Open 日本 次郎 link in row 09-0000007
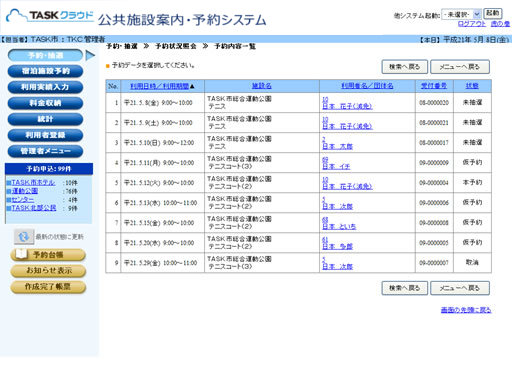The height and width of the screenshot is (384, 512). tap(337, 266)
